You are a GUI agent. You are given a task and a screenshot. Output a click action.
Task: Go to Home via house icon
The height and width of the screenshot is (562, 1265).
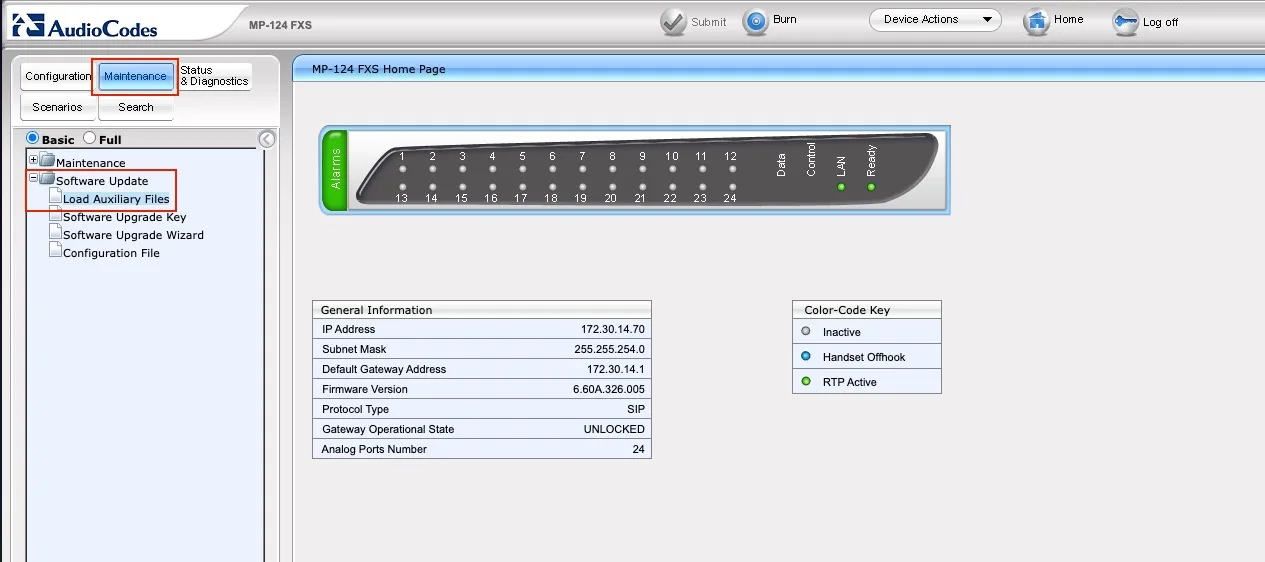tap(1036, 22)
